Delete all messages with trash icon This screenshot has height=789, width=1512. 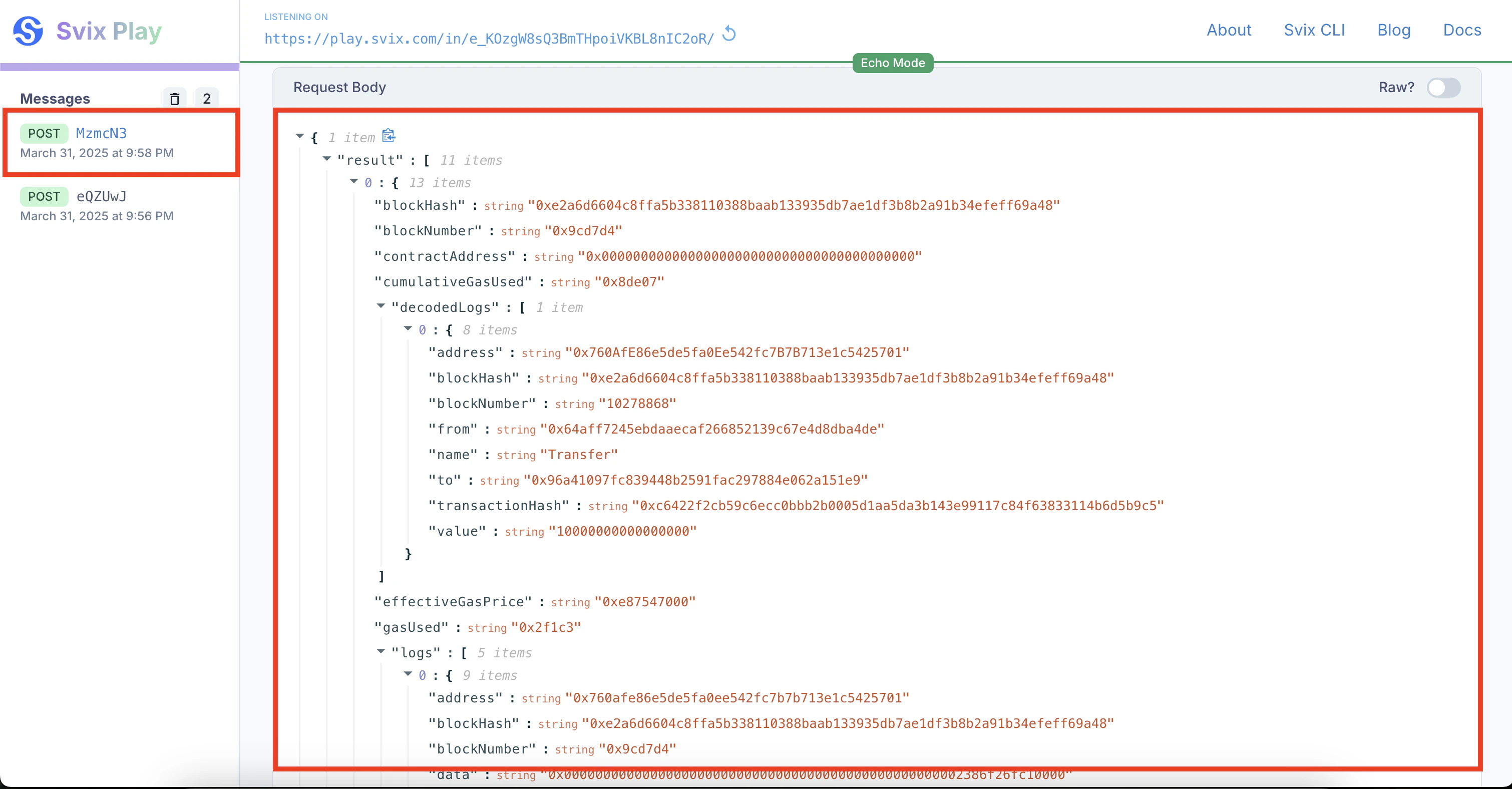click(x=174, y=99)
